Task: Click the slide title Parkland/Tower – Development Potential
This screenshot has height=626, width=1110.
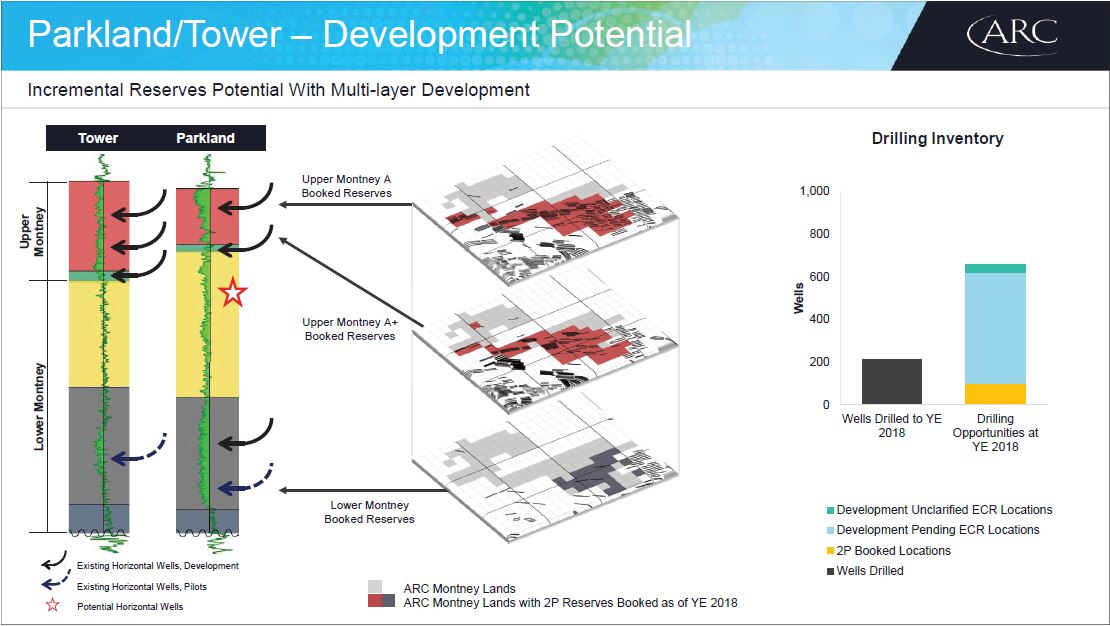Action: coord(360,34)
